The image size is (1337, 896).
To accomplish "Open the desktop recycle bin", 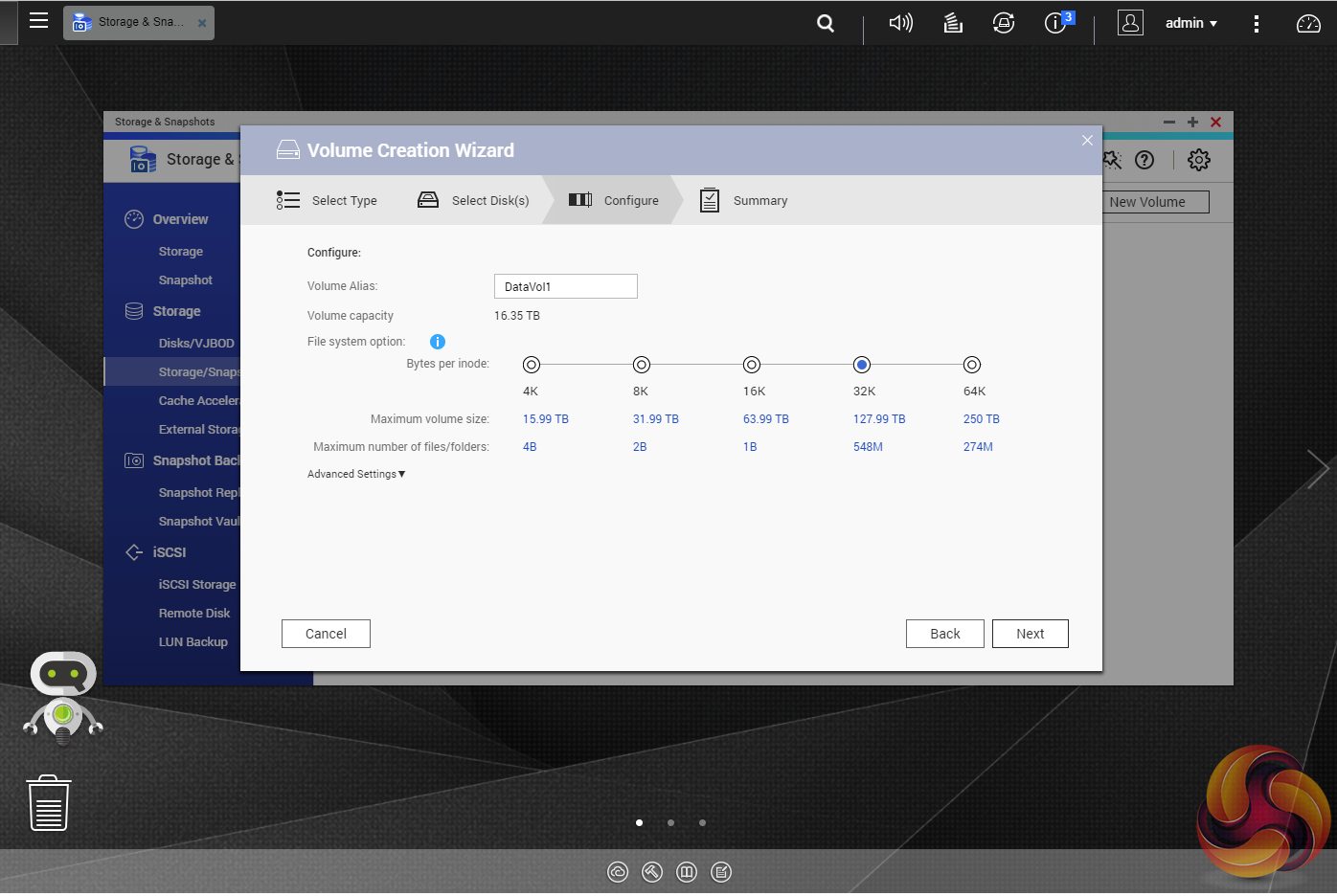I will tap(49, 802).
